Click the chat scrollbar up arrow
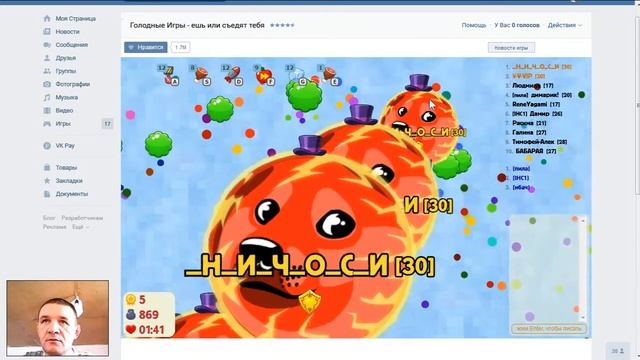Image resolution: width=640 pixels, height=360 pixels. (x=583, y=220)
